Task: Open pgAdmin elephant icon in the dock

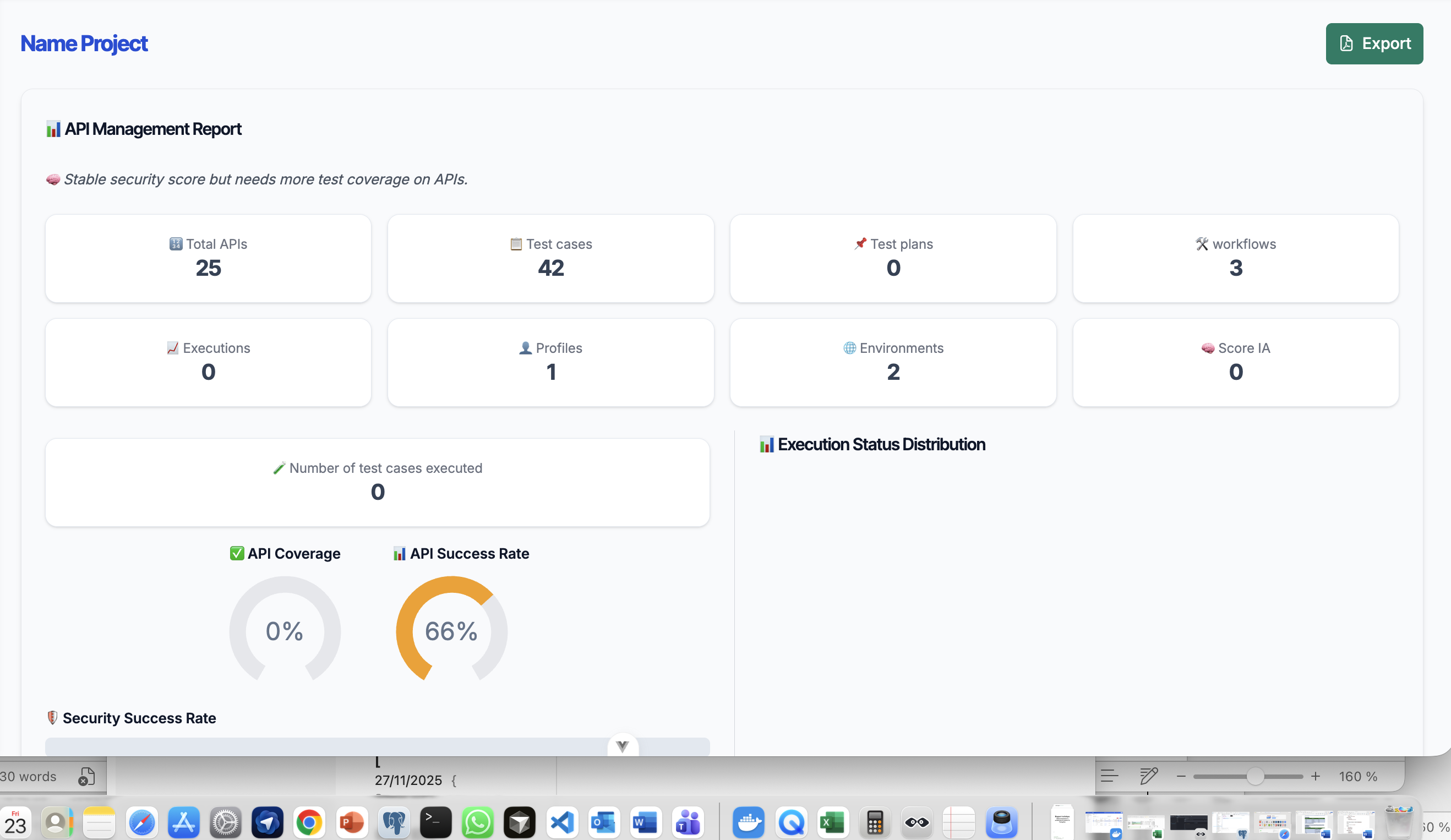Action: 394,822
